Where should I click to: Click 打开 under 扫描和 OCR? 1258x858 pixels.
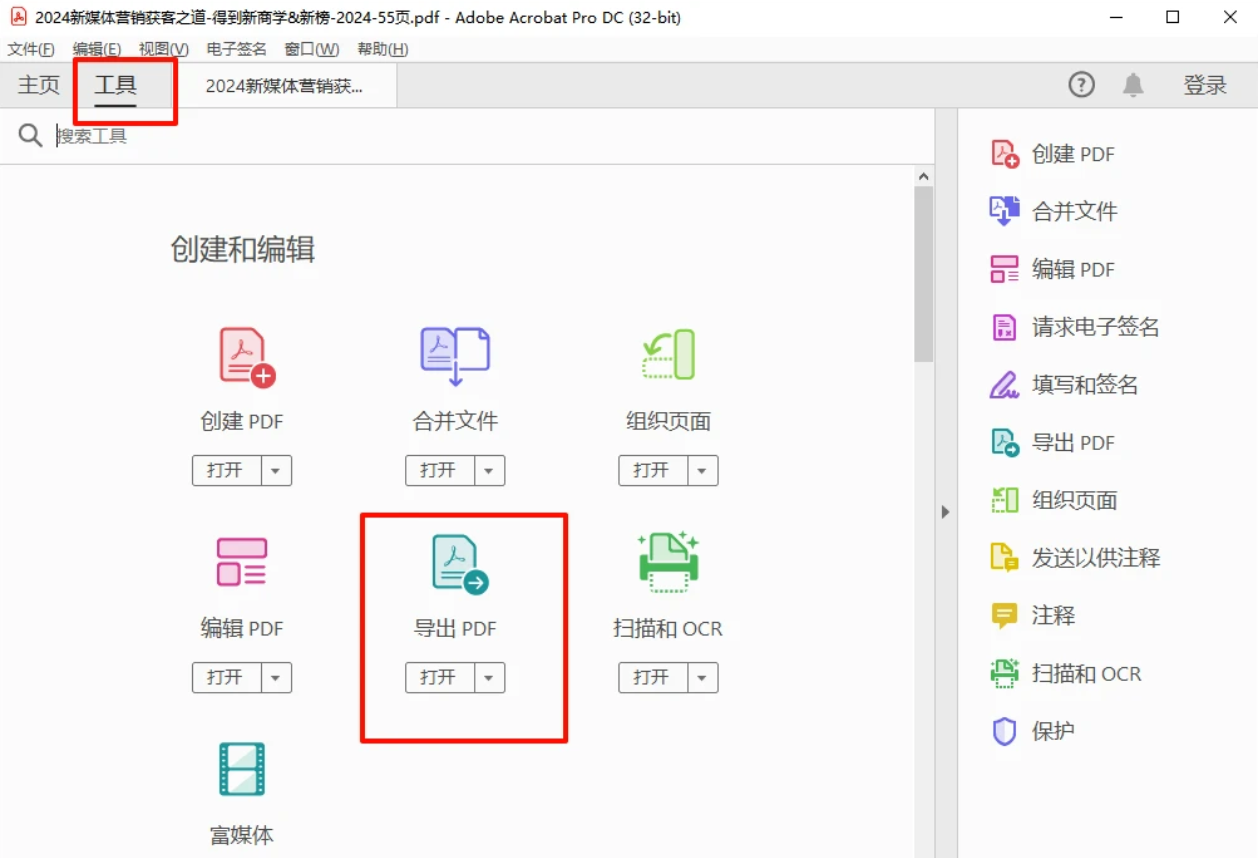(x=652, y=677)
